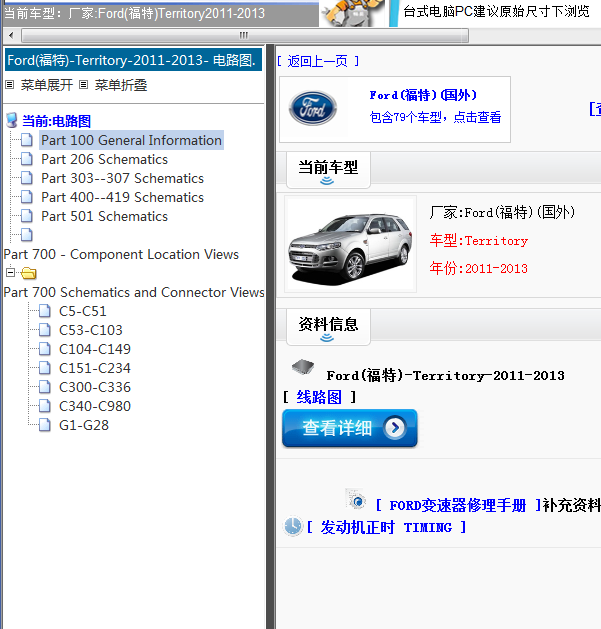This screenshot has height=629, width=601.
Task: Open Part 100 General Information
Action: pyautogui.click(x=131, y=140)
